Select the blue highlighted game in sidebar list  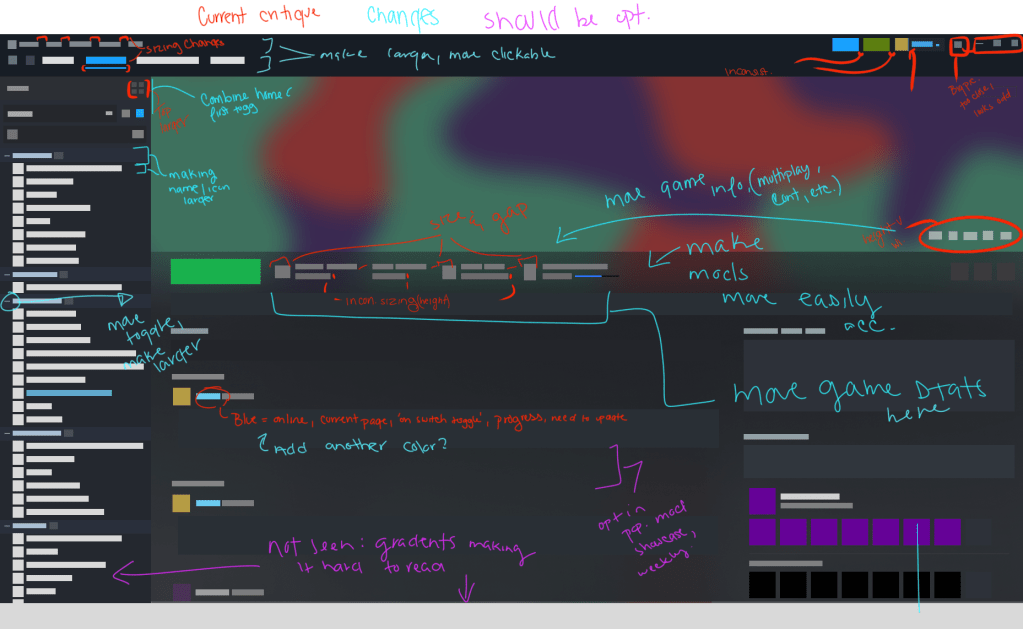point(68,394)
